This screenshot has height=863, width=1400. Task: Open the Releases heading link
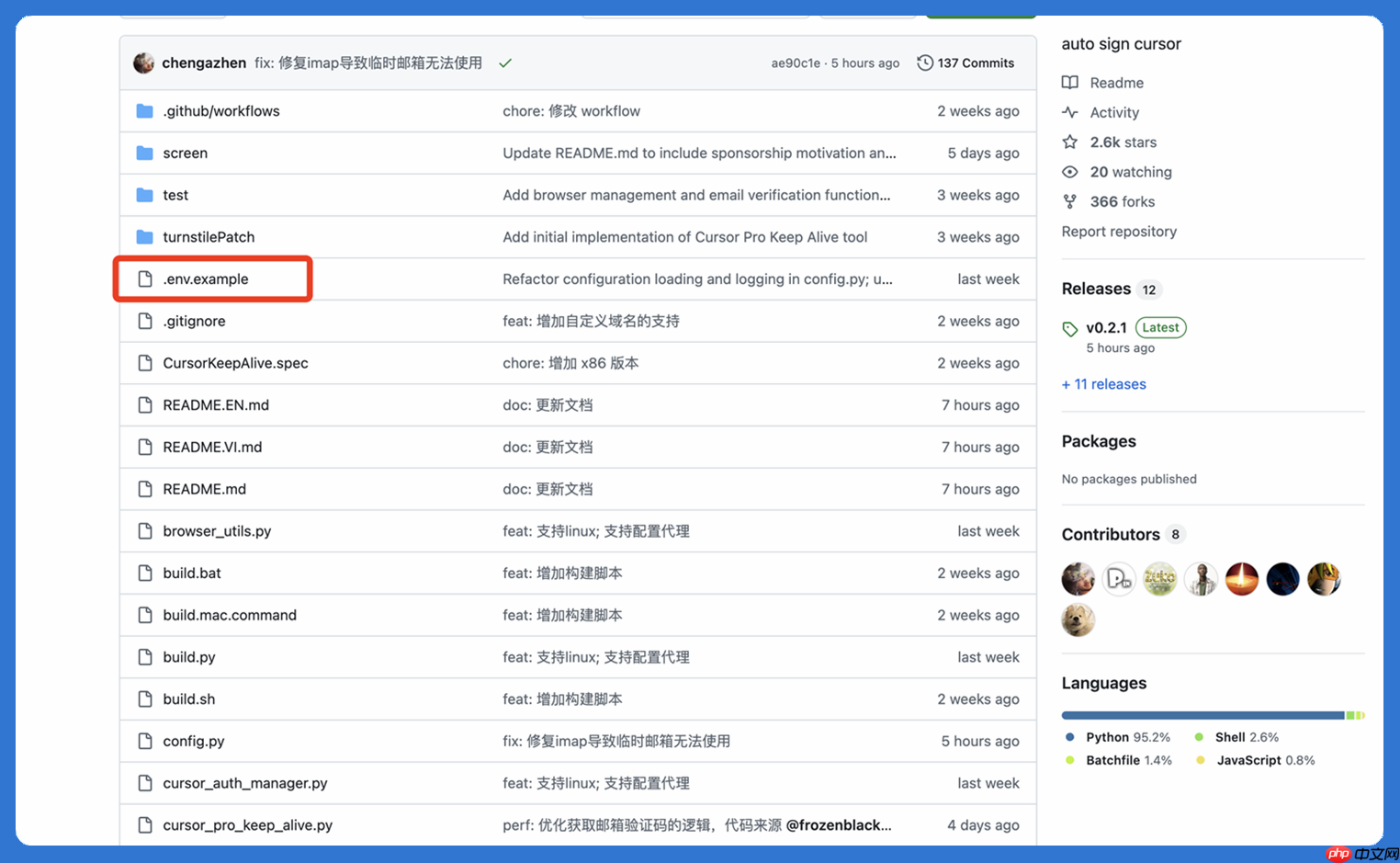click(1096, 289)
